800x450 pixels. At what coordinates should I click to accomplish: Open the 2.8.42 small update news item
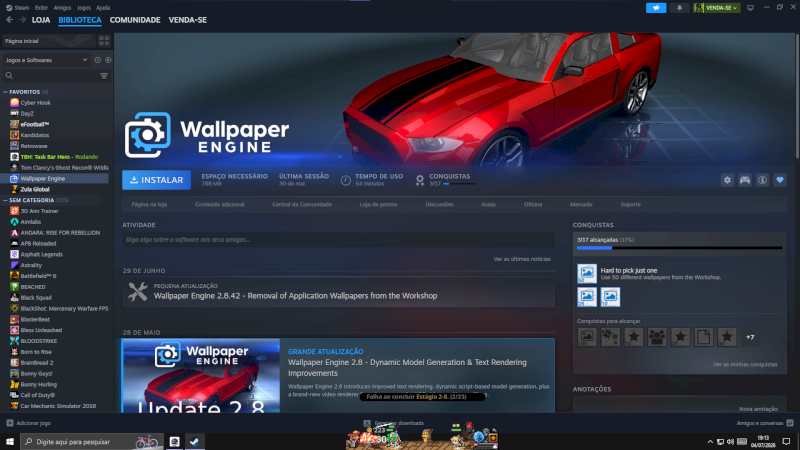(339, 292)
